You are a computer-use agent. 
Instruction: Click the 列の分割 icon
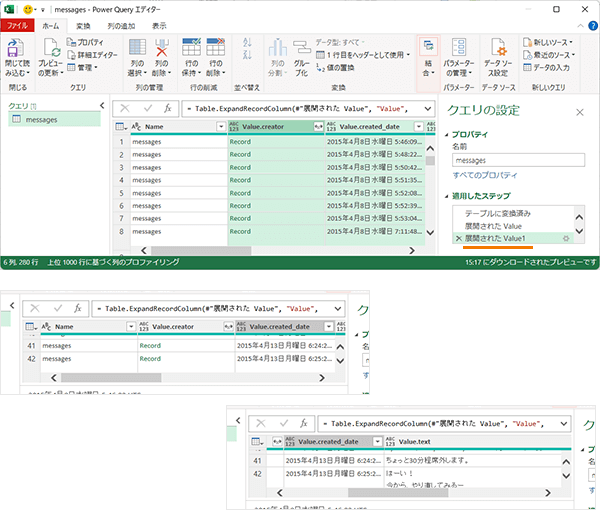278,47
